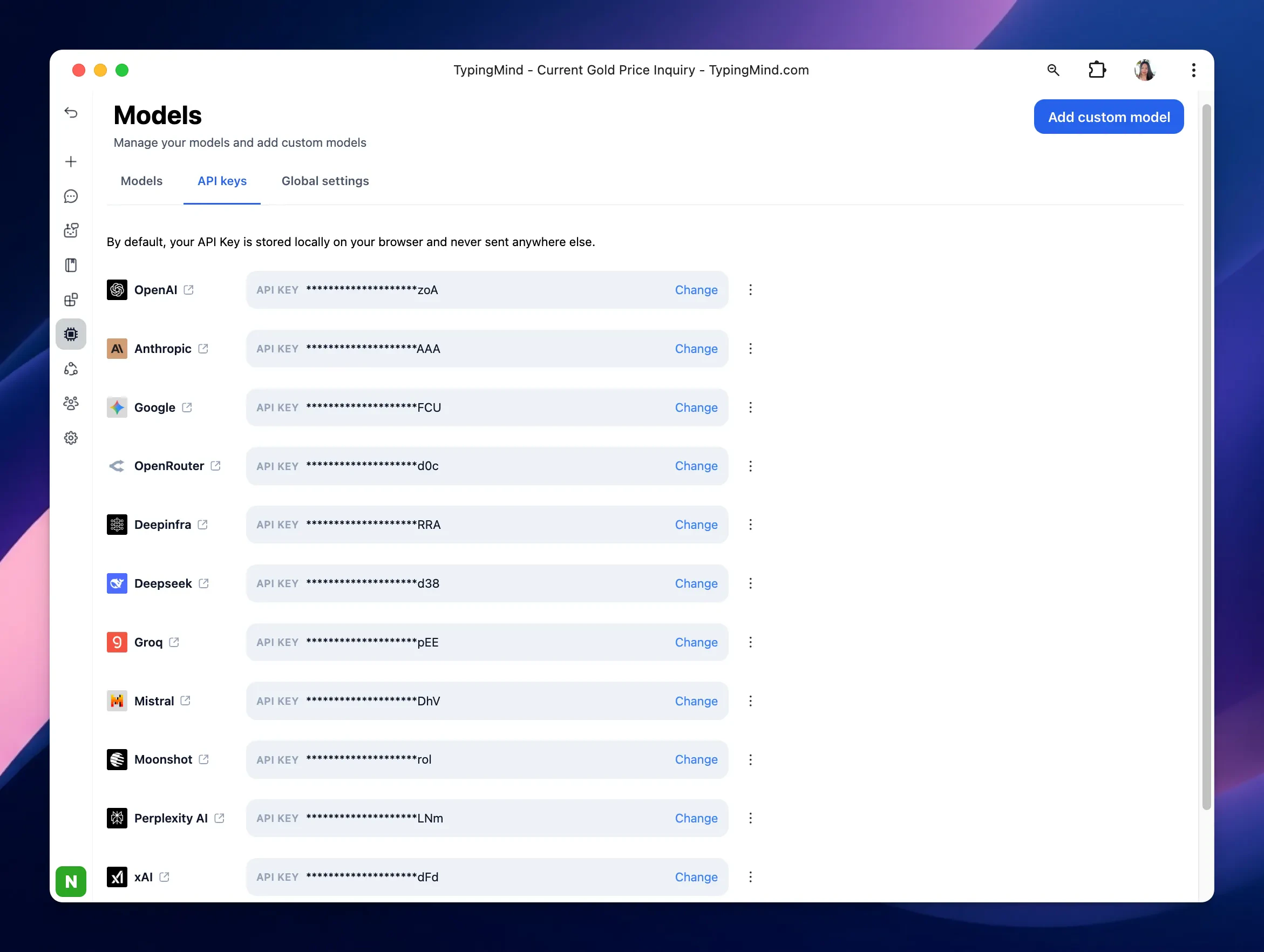Open the xAI external link icon
1264x952 pixels.
pyautogui.click(x=165, y=877)
